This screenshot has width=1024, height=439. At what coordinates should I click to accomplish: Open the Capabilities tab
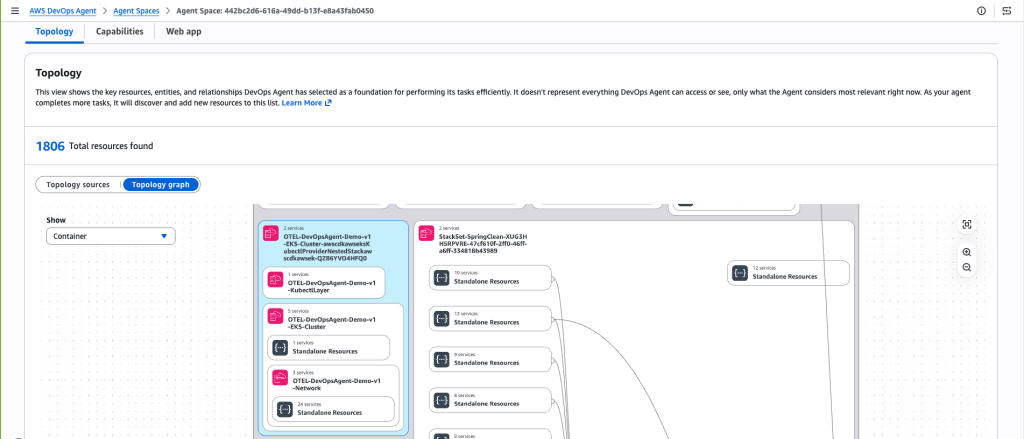click(119, 31)
